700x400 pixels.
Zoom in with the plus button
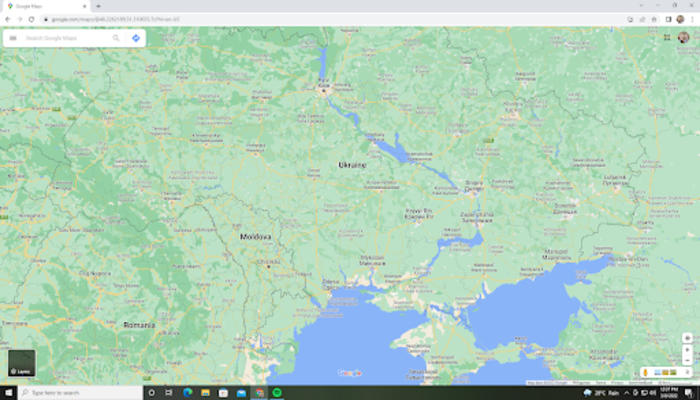click(687, 350)
